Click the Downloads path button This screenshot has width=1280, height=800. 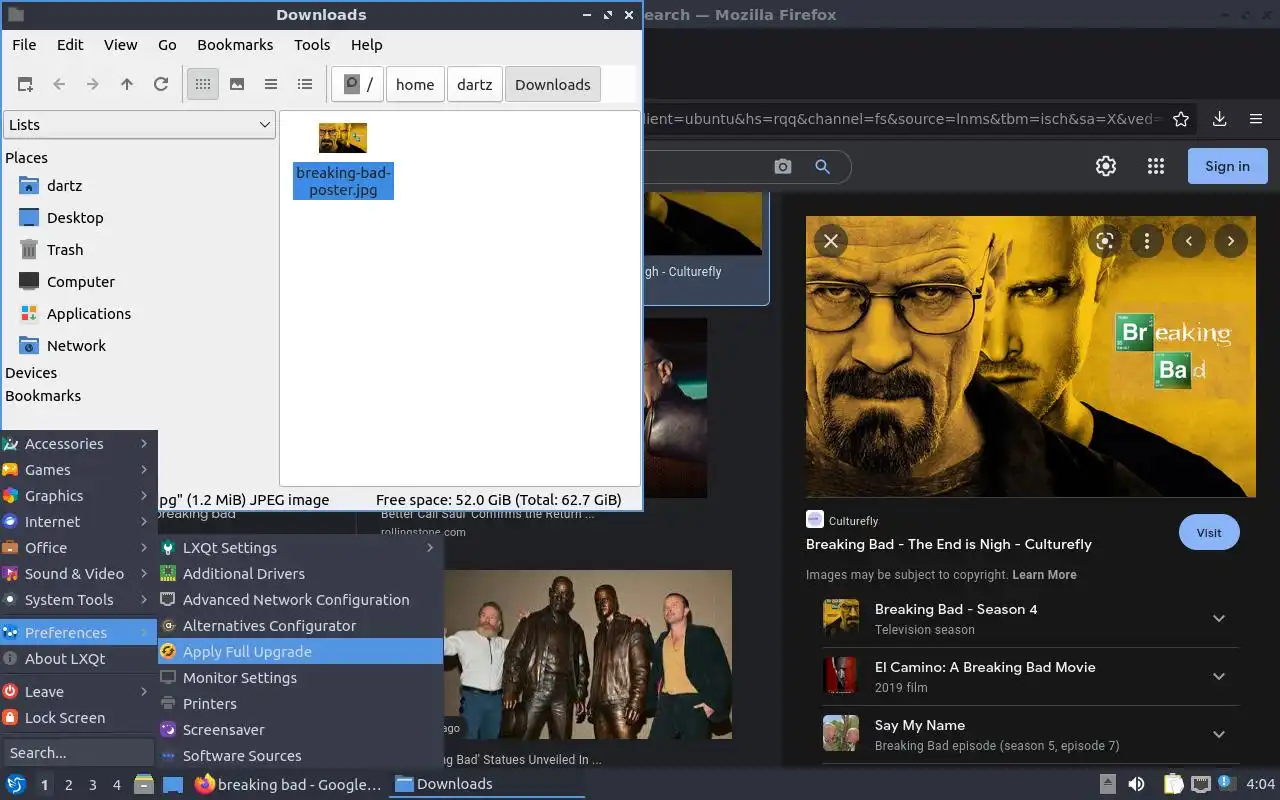tap(553, 85)
